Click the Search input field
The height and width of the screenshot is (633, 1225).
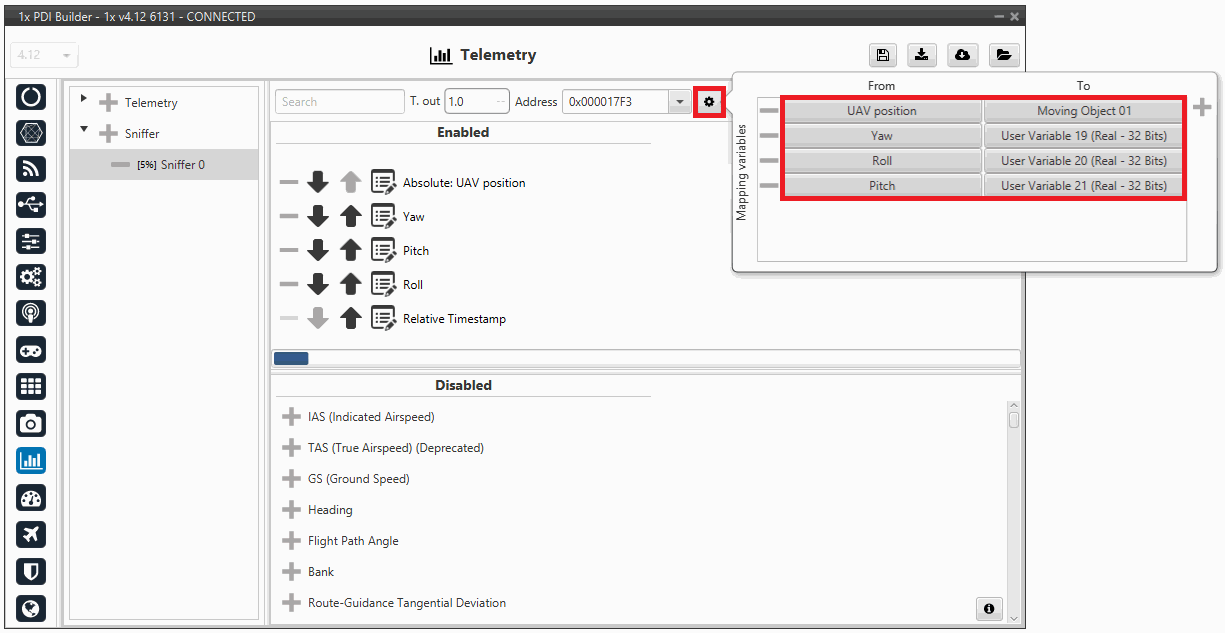click(x=340, y=101)
